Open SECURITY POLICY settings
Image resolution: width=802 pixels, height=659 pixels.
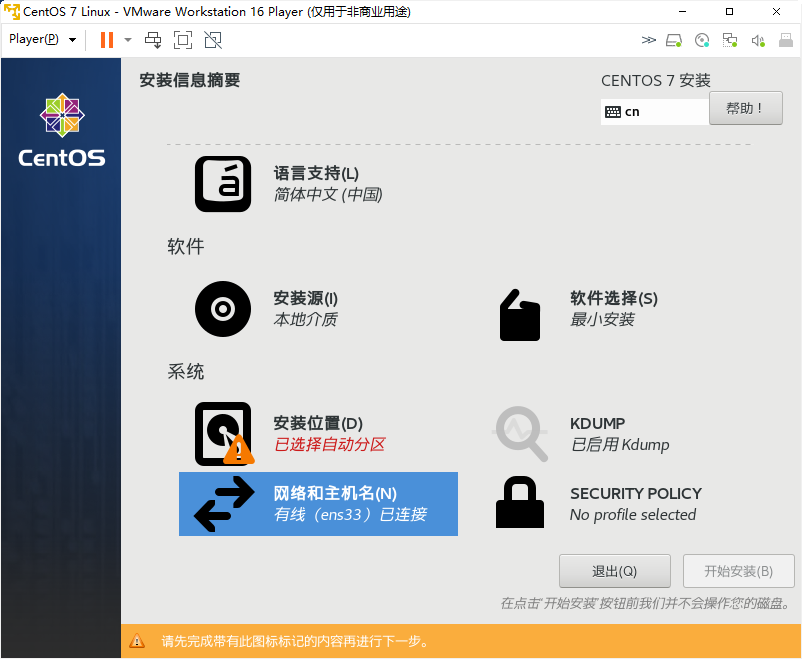636,493
